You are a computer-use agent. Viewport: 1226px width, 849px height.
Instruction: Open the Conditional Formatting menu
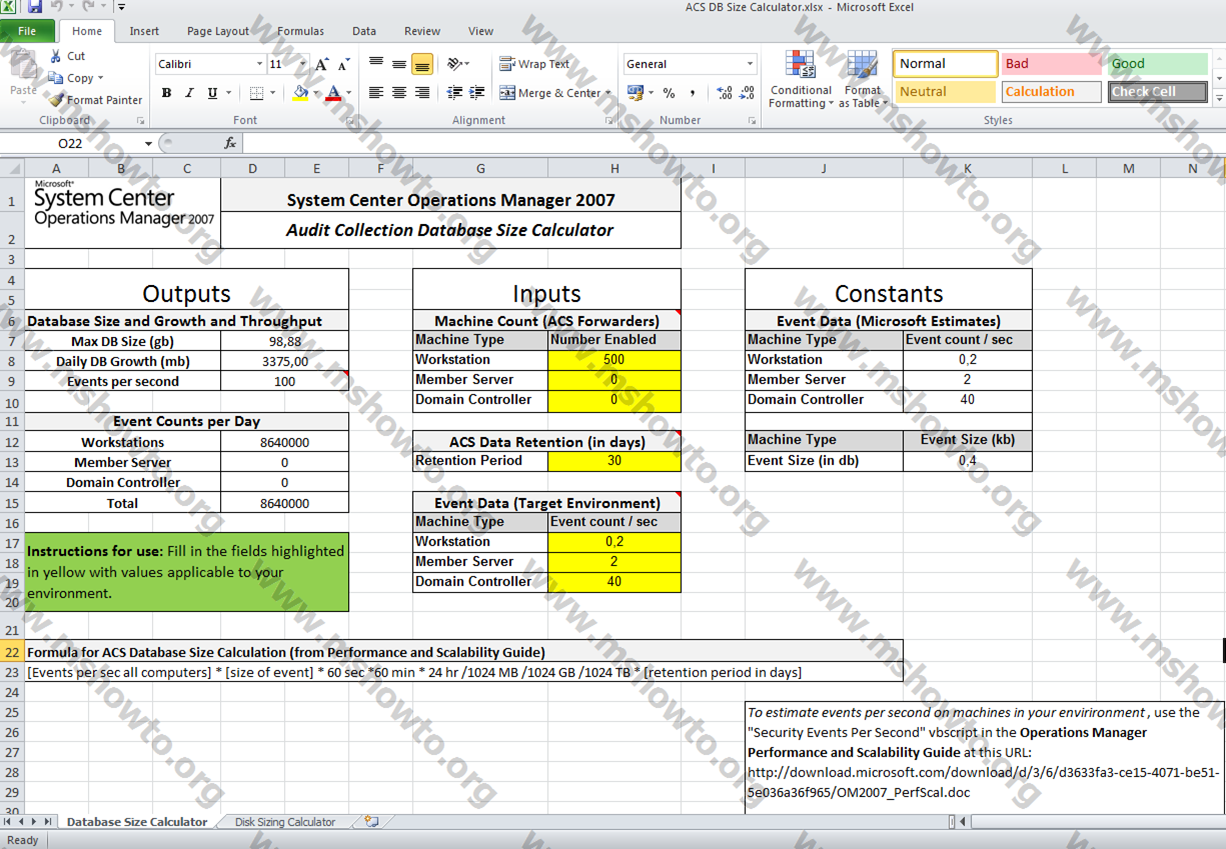(x=801, y=79)
